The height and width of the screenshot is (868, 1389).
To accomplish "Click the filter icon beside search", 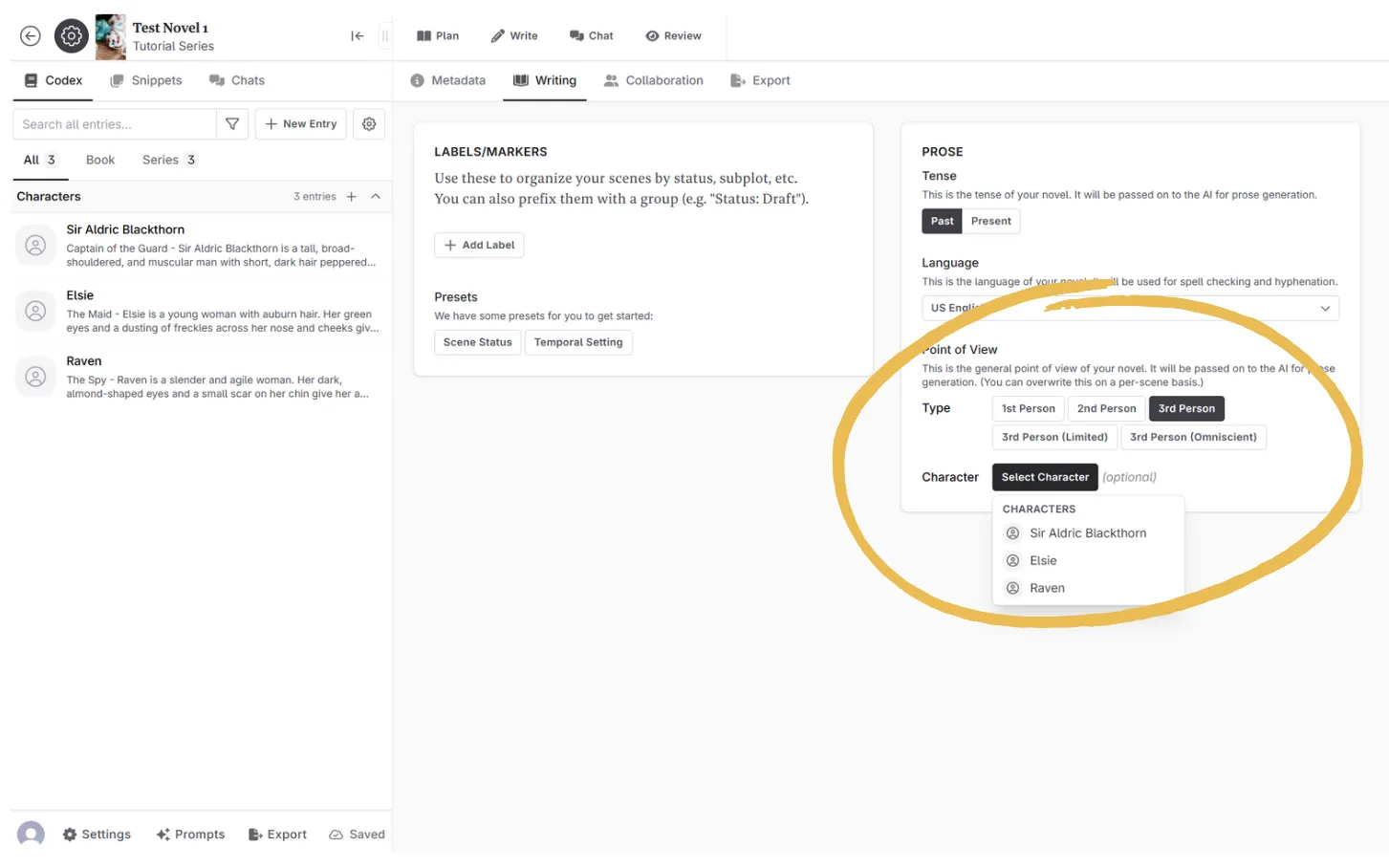I will [232, 124].
